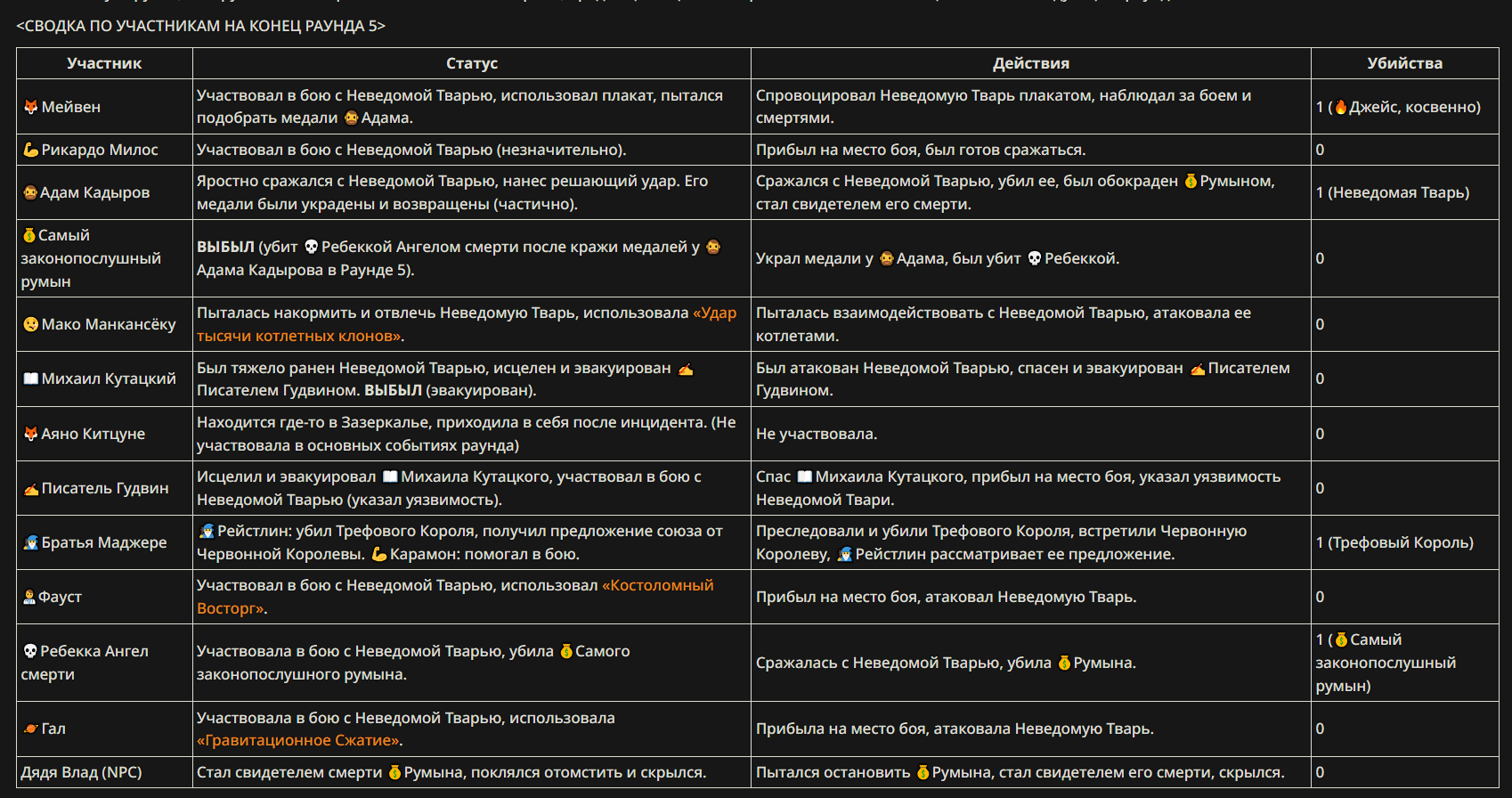The image size is (1512, 798).
Task: Click the Убийства column header
Action: tap(1405, 63)
